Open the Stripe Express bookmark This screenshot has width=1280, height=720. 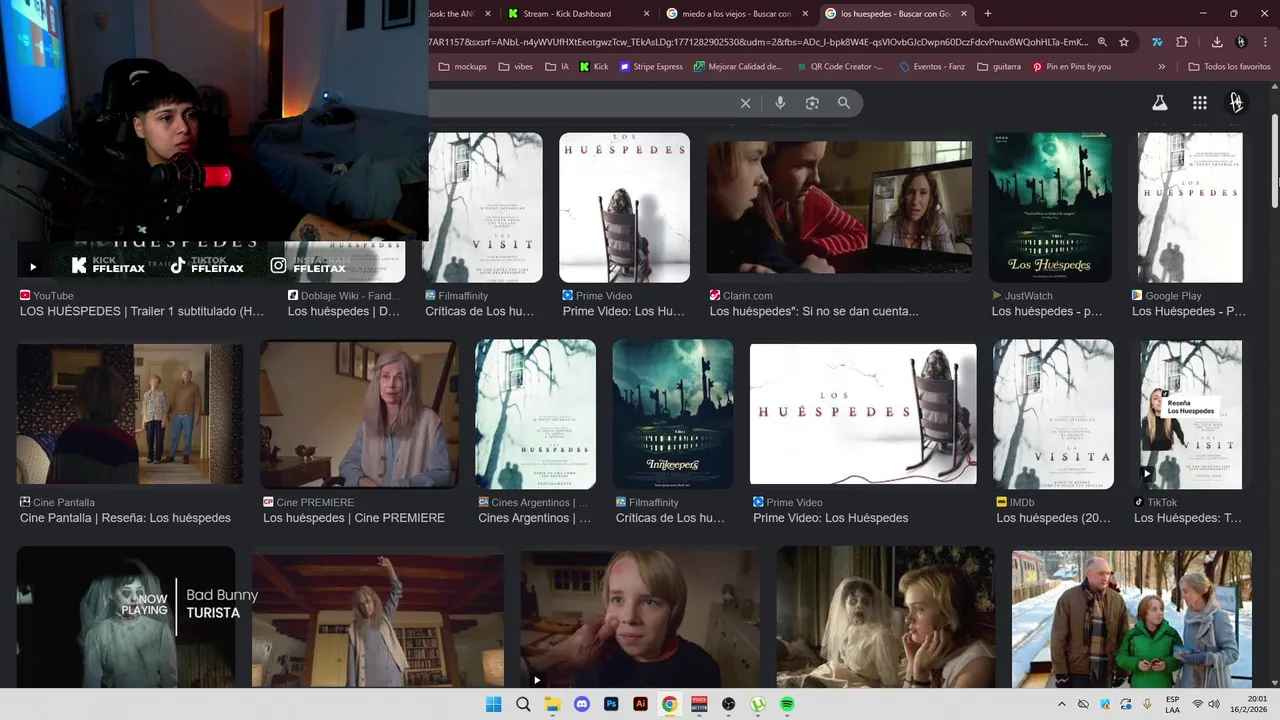click(651, 67)
